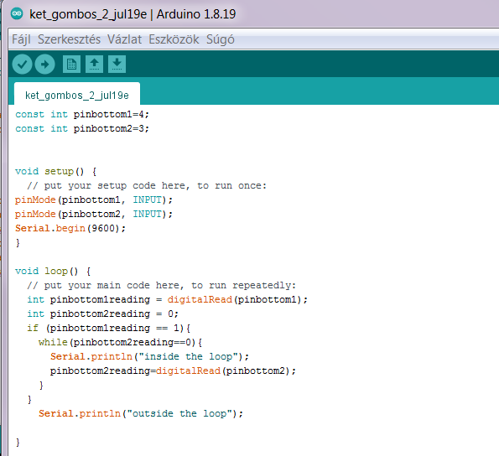Image resolution: width=499 pixels, height=456 pixels.
Task: Click the 'if (pinbottom1reading == 1){' line
Action: click(109, 328)
